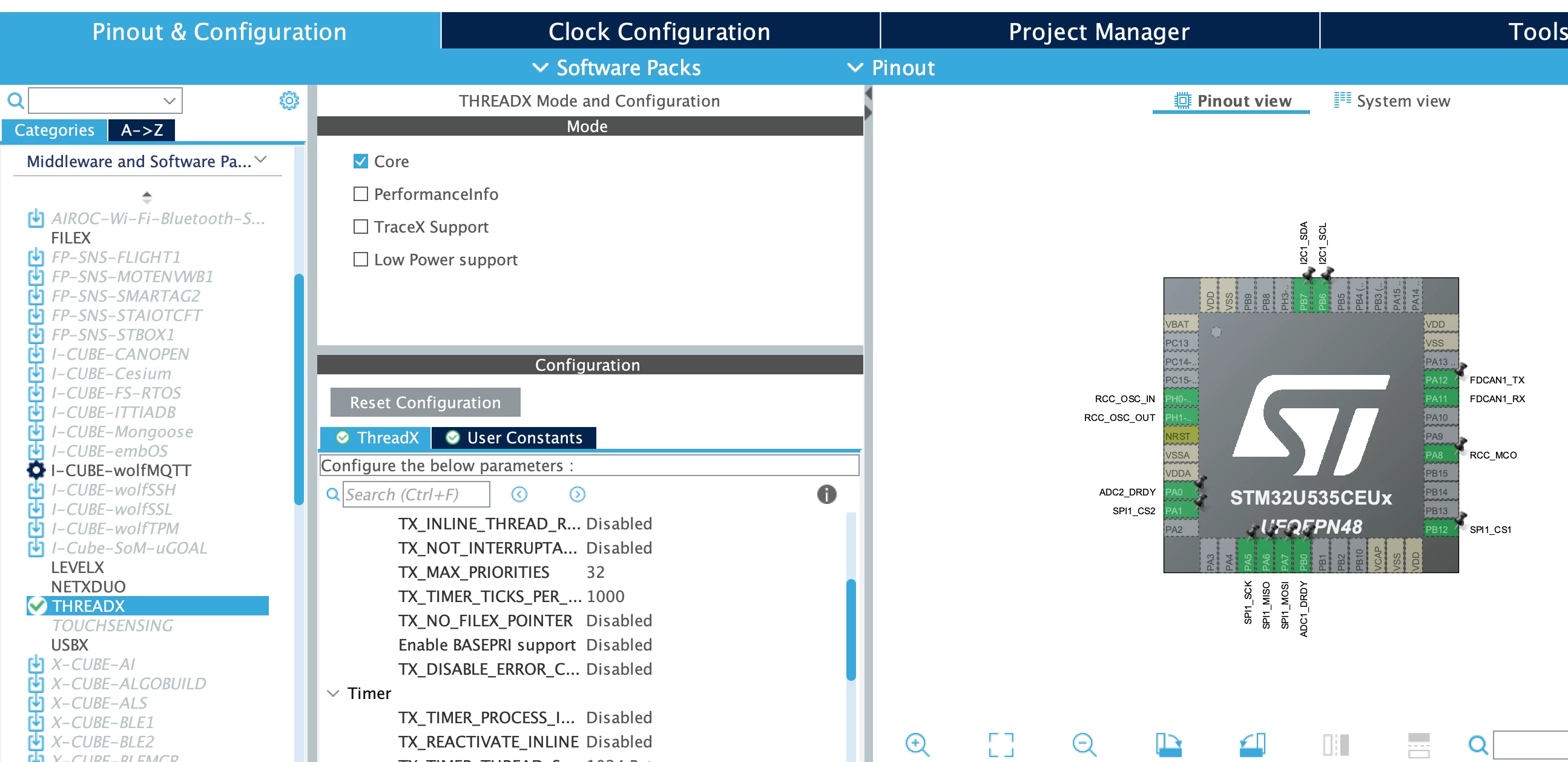Click the categories settings gear icon
The image size is (1568, 762).
(x=289, y=101)
